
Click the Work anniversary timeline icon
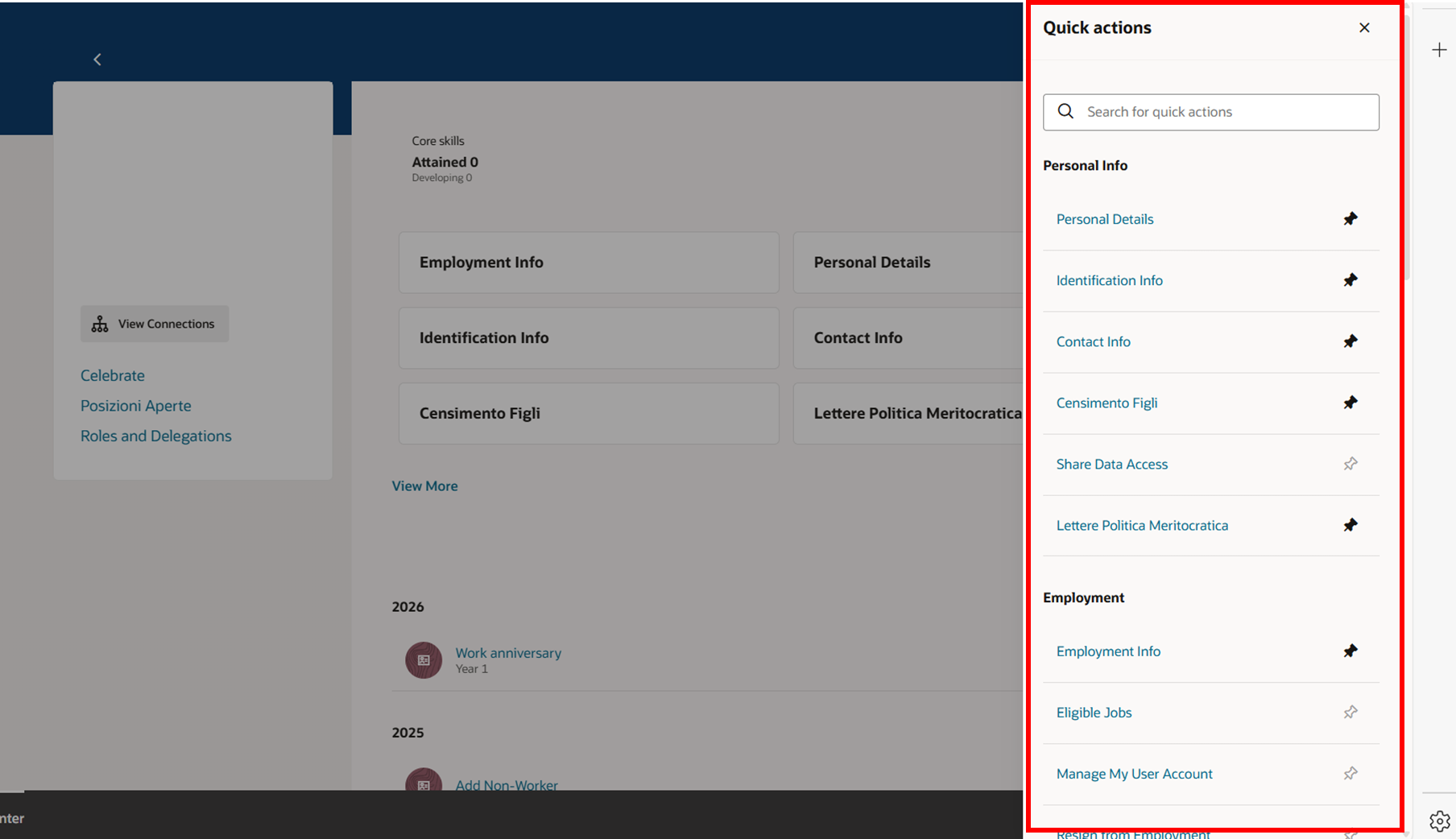pyautogui.click(x=424, y=660)
